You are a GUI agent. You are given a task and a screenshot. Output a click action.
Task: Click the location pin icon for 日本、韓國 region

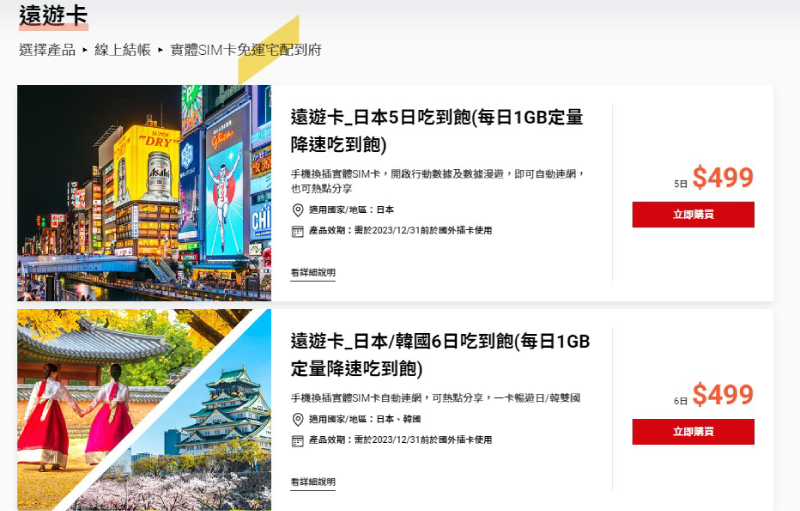(x=297, y=420)
